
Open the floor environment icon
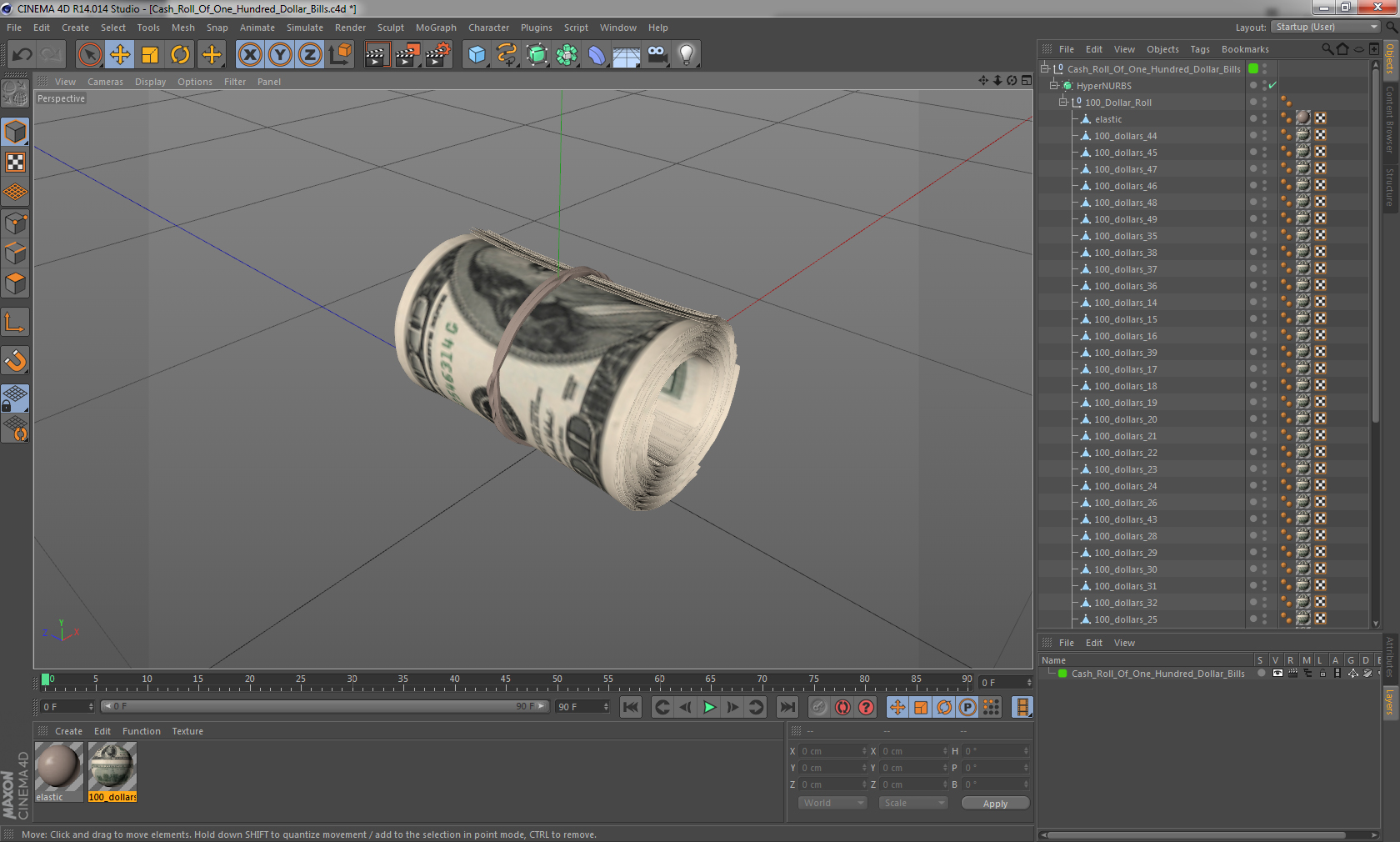[627, 55]
